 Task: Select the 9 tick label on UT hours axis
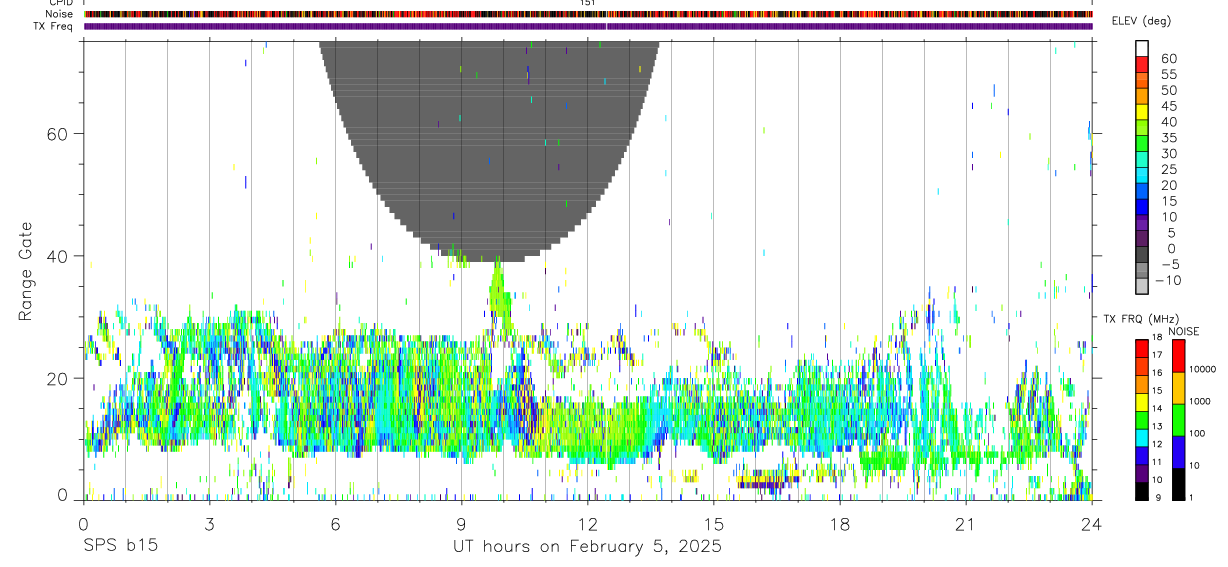click(x=461, y=524)
